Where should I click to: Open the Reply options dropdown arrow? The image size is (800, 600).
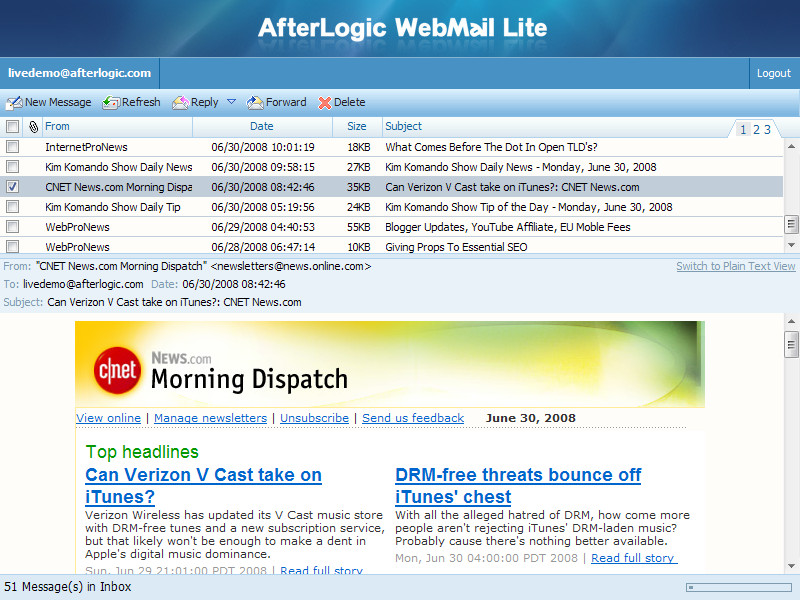coord(231,102)
